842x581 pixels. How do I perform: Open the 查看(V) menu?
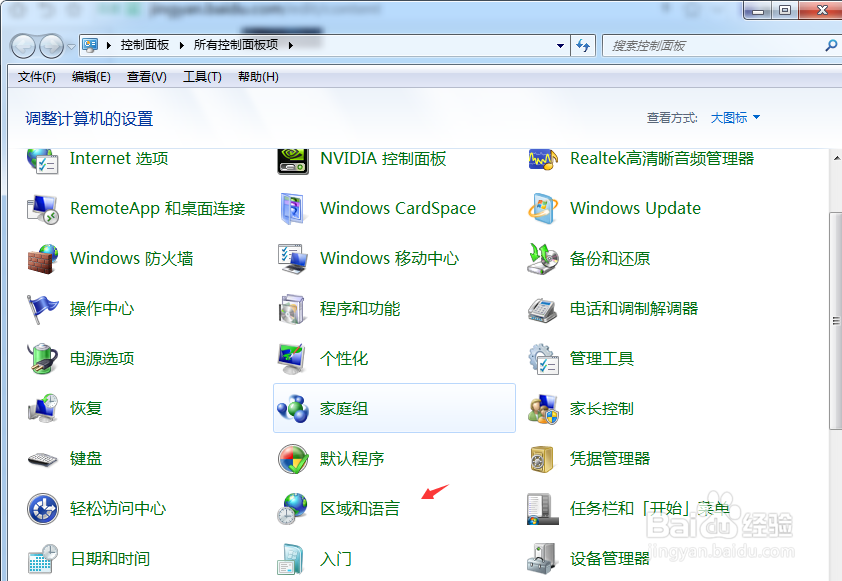pyautogui.click(x=147, y=77)
